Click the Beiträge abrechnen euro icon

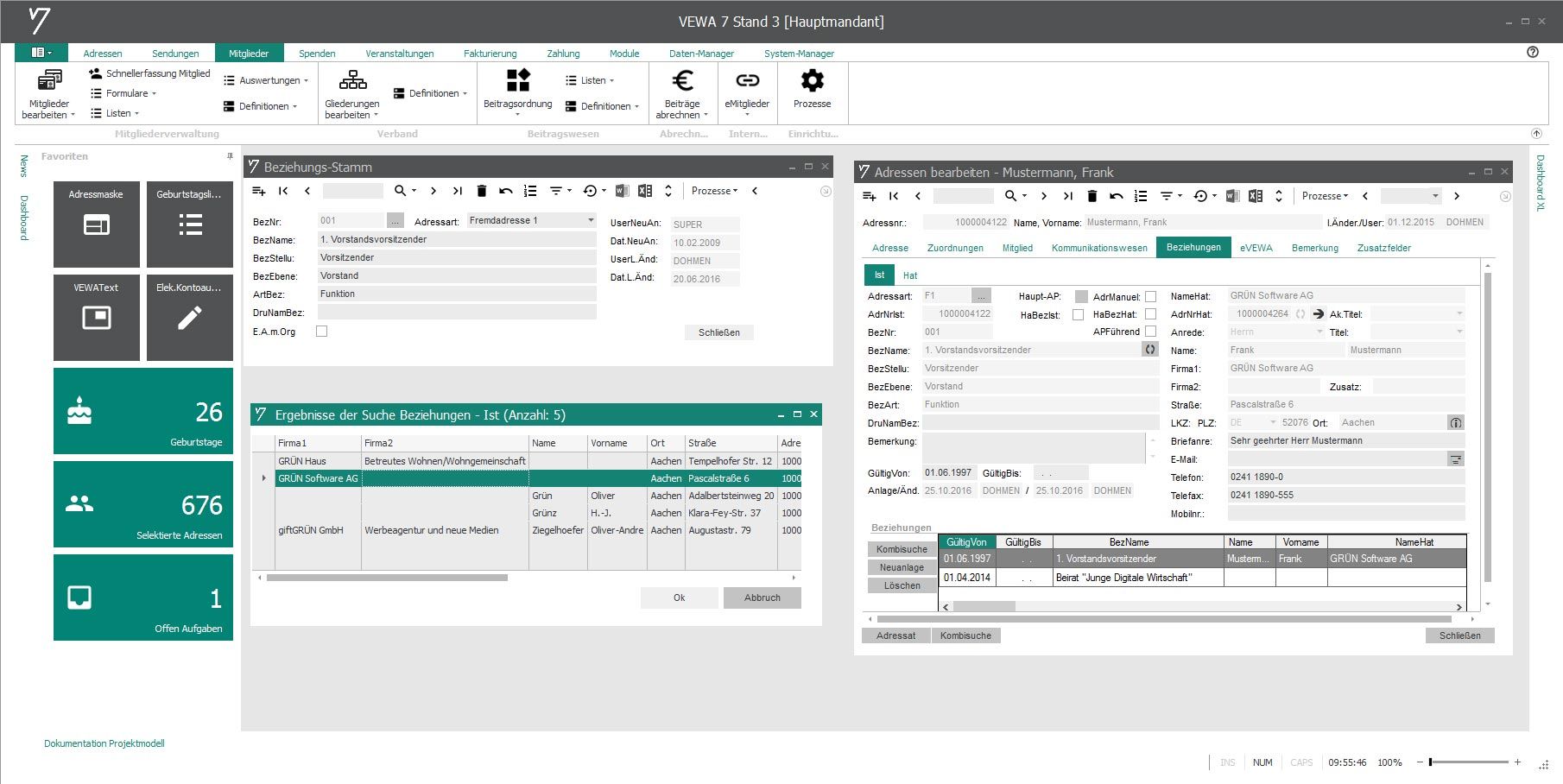coord(682,81)
